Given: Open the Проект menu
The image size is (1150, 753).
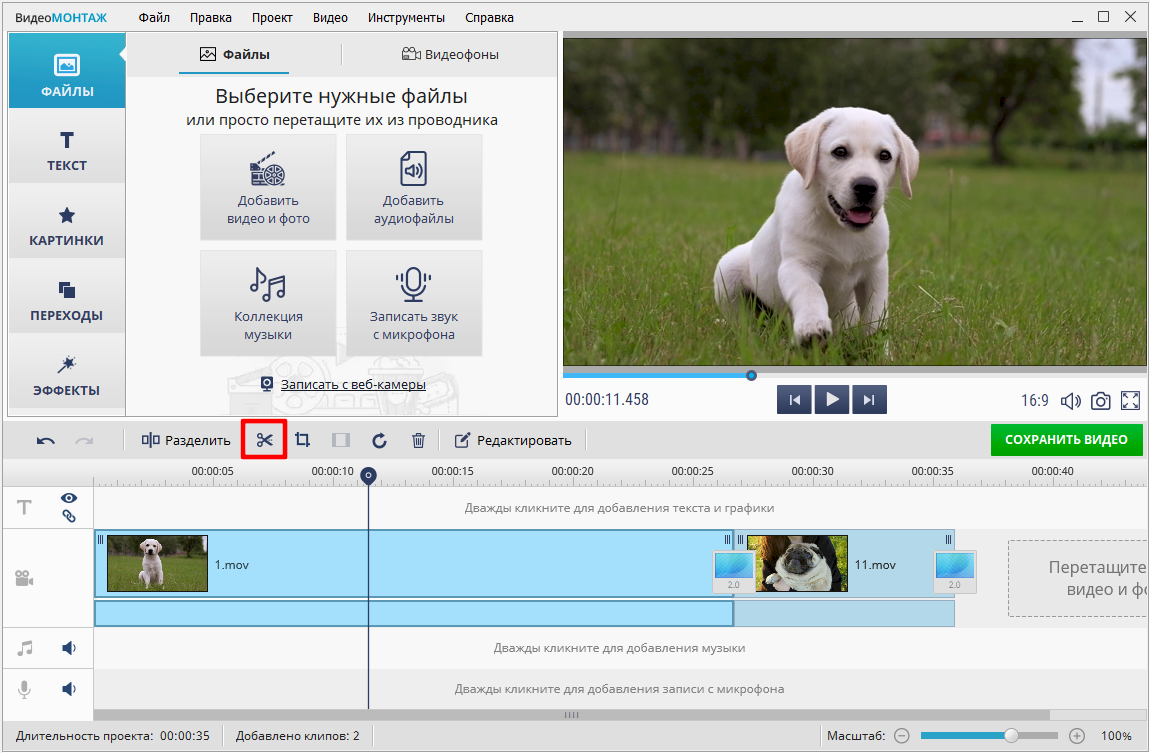Looking at the screenshot, I should click(x=272, y=18).
